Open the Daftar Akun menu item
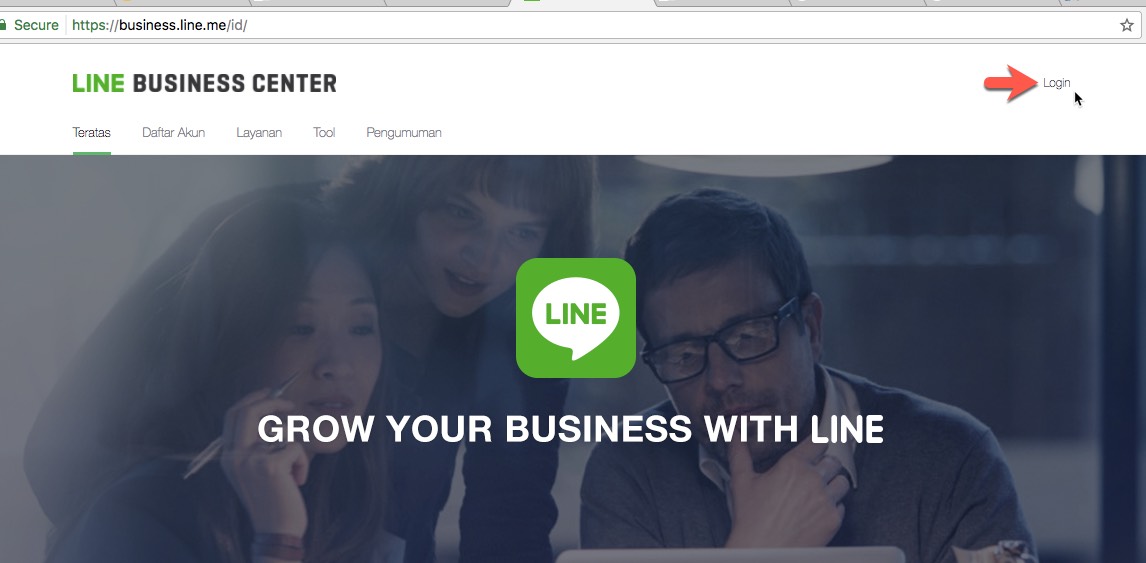This screenshot has height=563, width=1146. [x=173, y=132]
